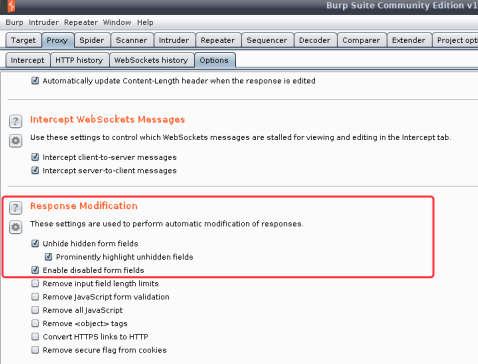The width and height of the screenshot is (478, 364).
Task: Switch to the Spider tab
Action: tap(92, 40)
